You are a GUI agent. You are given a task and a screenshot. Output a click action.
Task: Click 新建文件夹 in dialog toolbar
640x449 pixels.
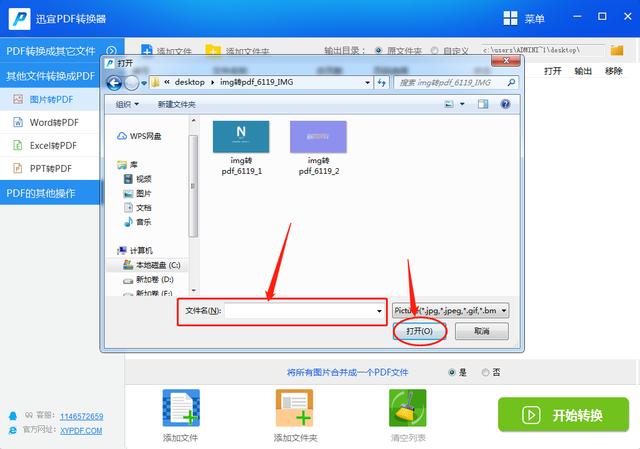click(176, 104)
